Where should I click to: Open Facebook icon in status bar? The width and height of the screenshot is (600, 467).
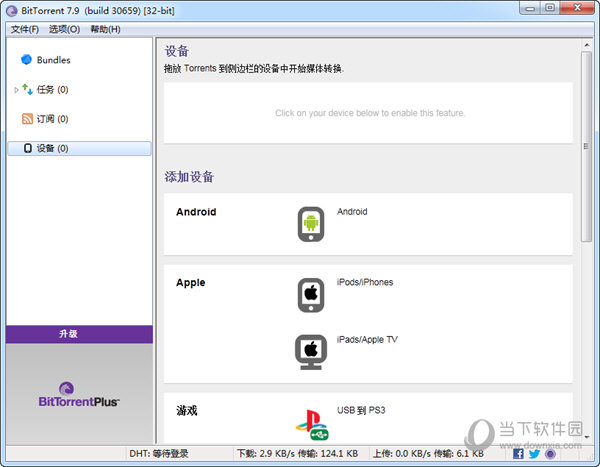[518, 454]
